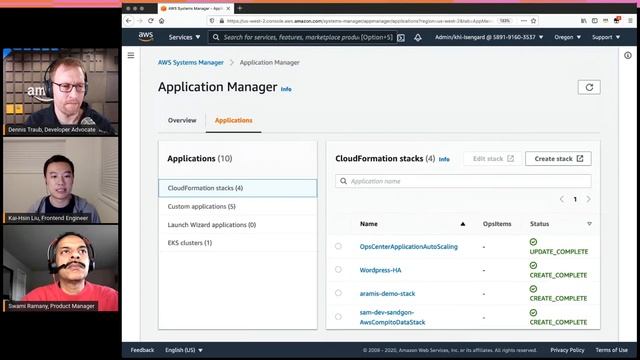Click the Create stack button
This screenshot has width=640, height=360.
(x=558, y=159)
